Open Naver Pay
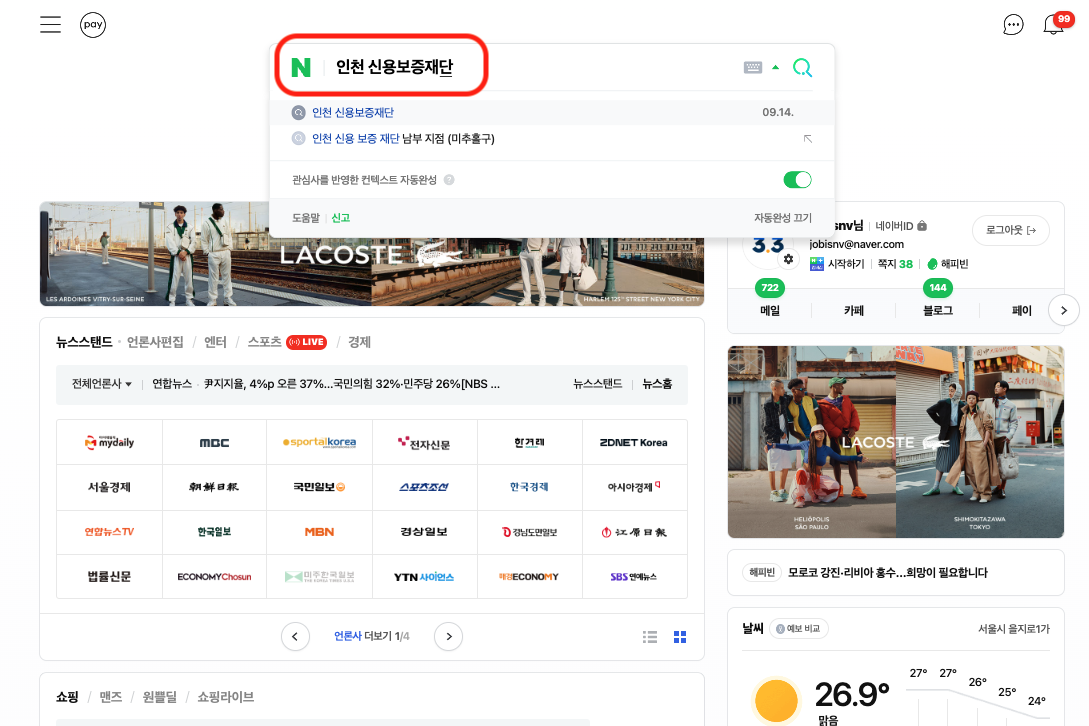This screenshot has height=726, width=1089. [93, 24]
